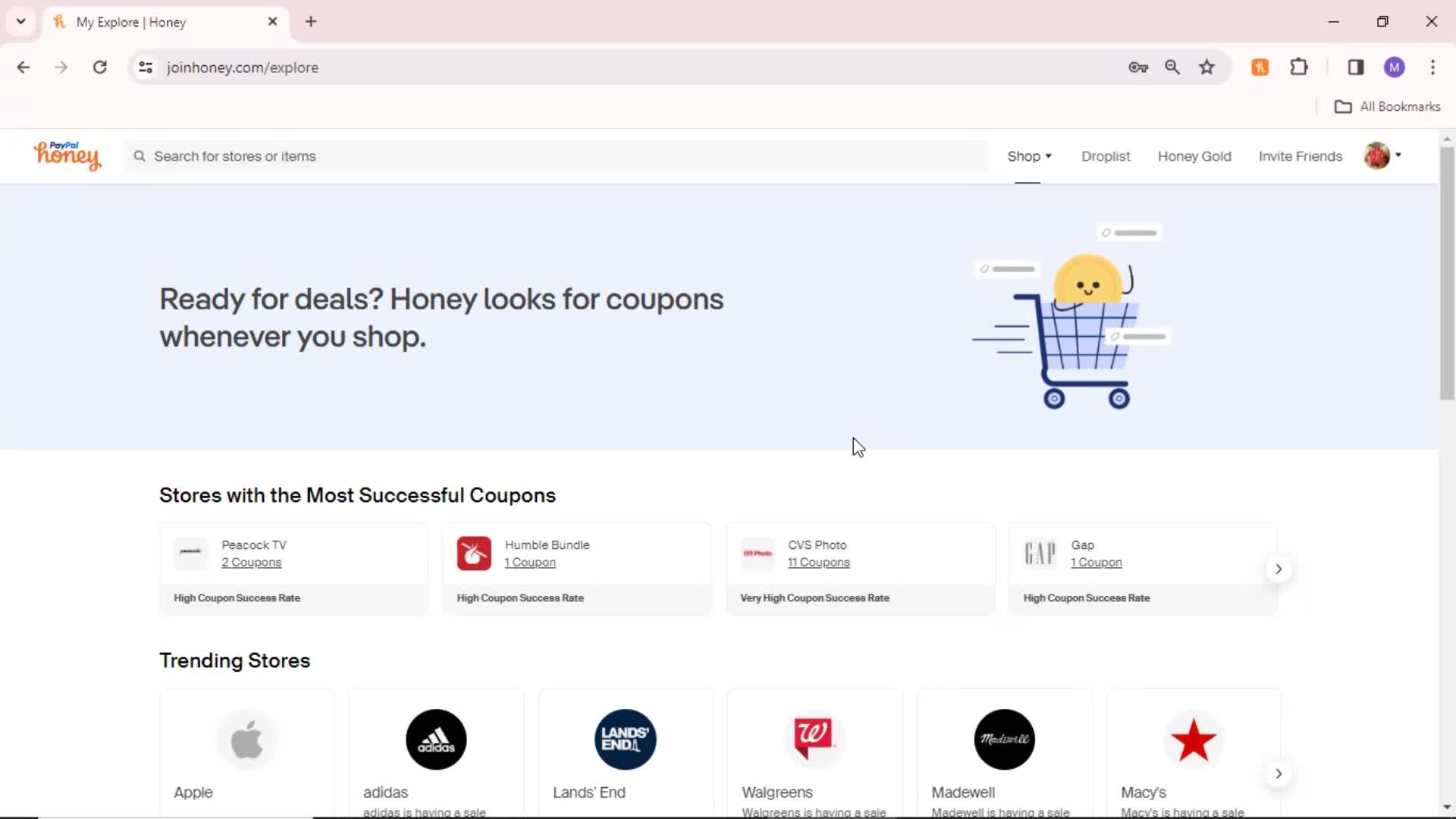Click the Gap store logo
The height and width of the screenshot is (819, 1456).
point(1040,553)
